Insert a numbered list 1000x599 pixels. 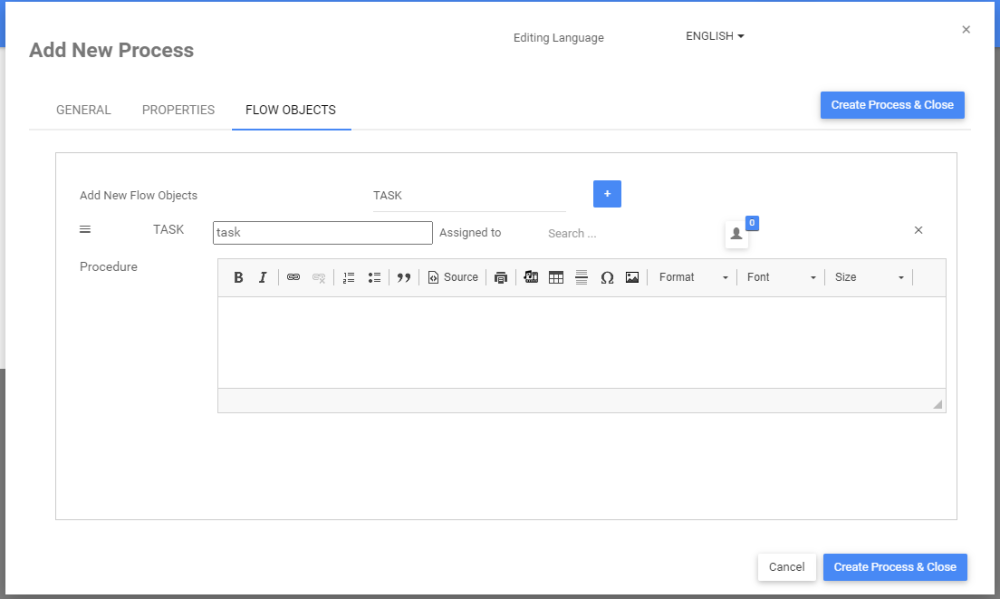349,278
